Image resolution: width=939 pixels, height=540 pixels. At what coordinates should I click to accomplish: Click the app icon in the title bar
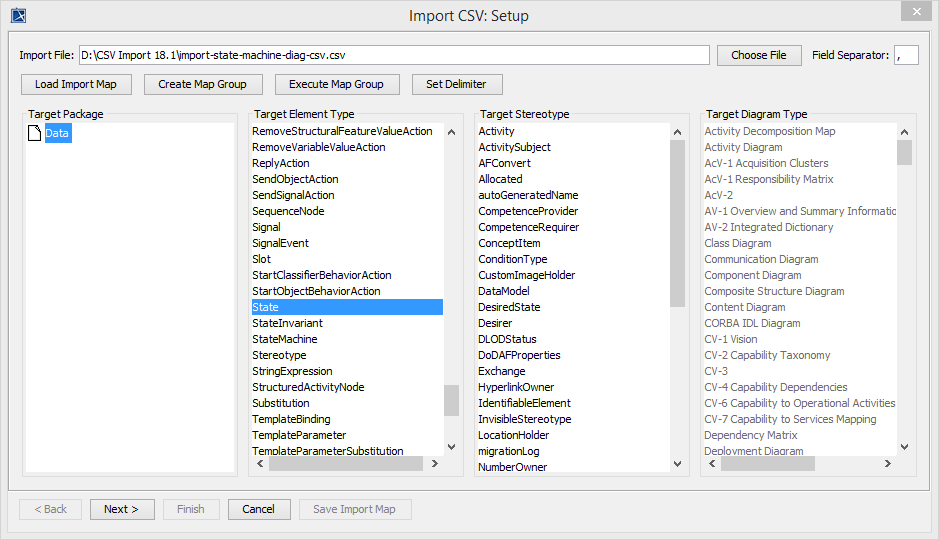pyautogui.click(x=18, y=15)
